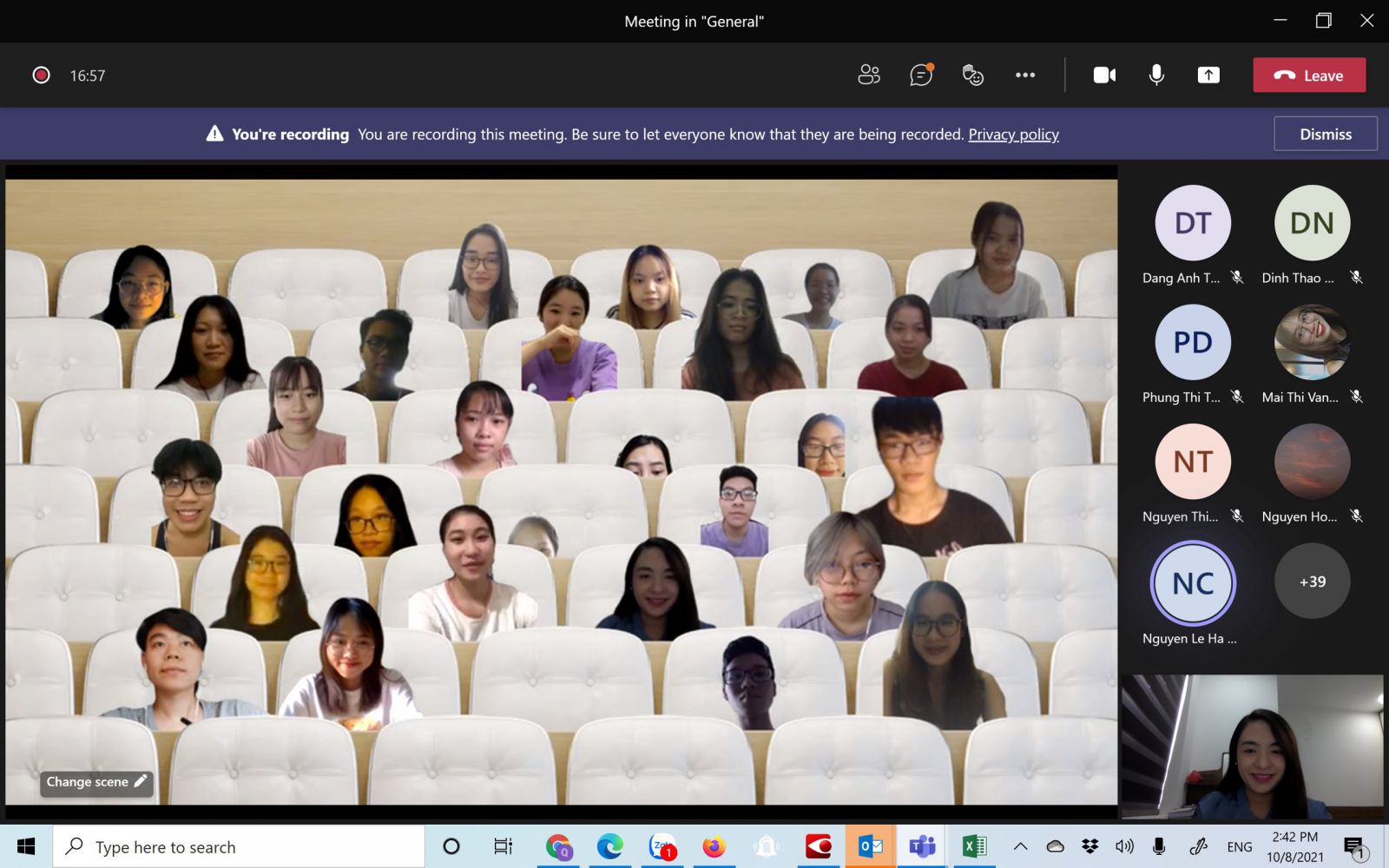Screen dimensions: 1389x868
Task: Open the meeting chat icon
Action: (920, 76)
